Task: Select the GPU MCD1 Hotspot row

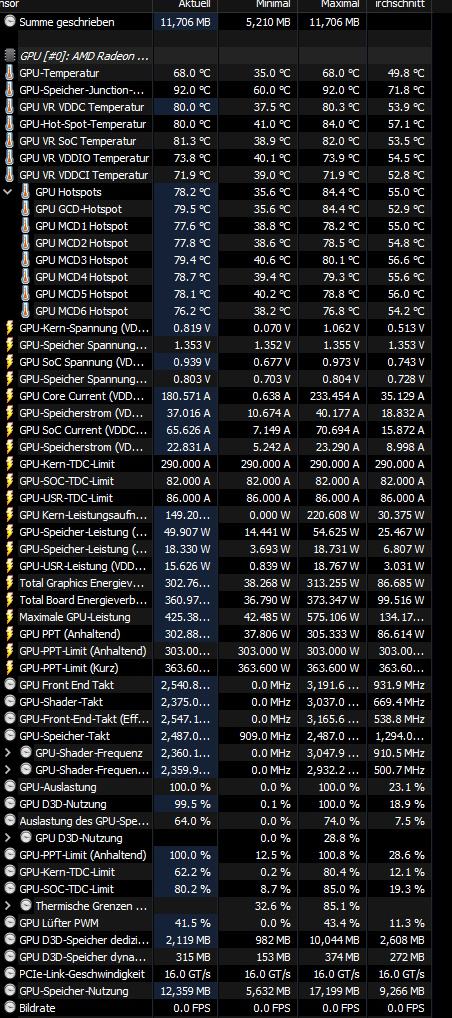Action: pos(216,226)
